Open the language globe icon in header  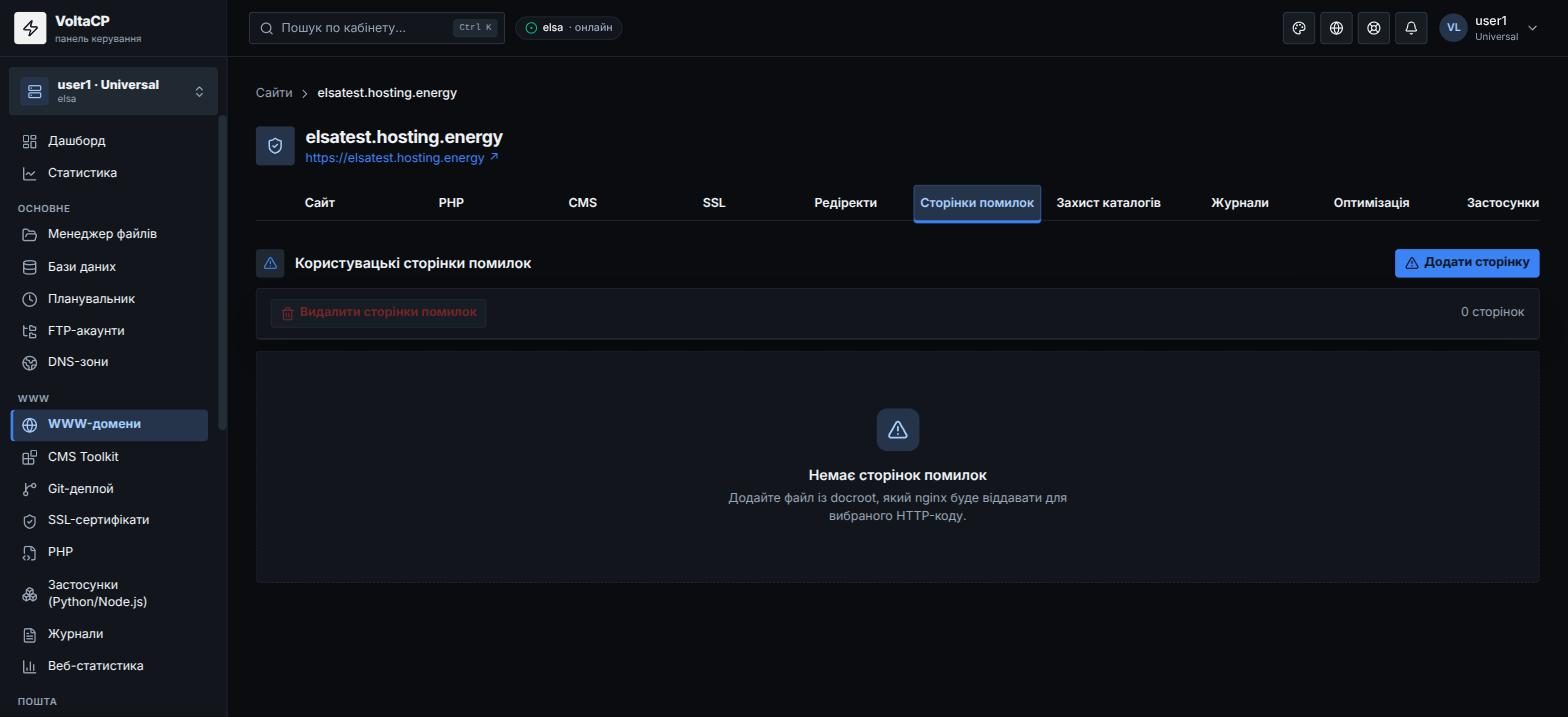click(1336, 28)
